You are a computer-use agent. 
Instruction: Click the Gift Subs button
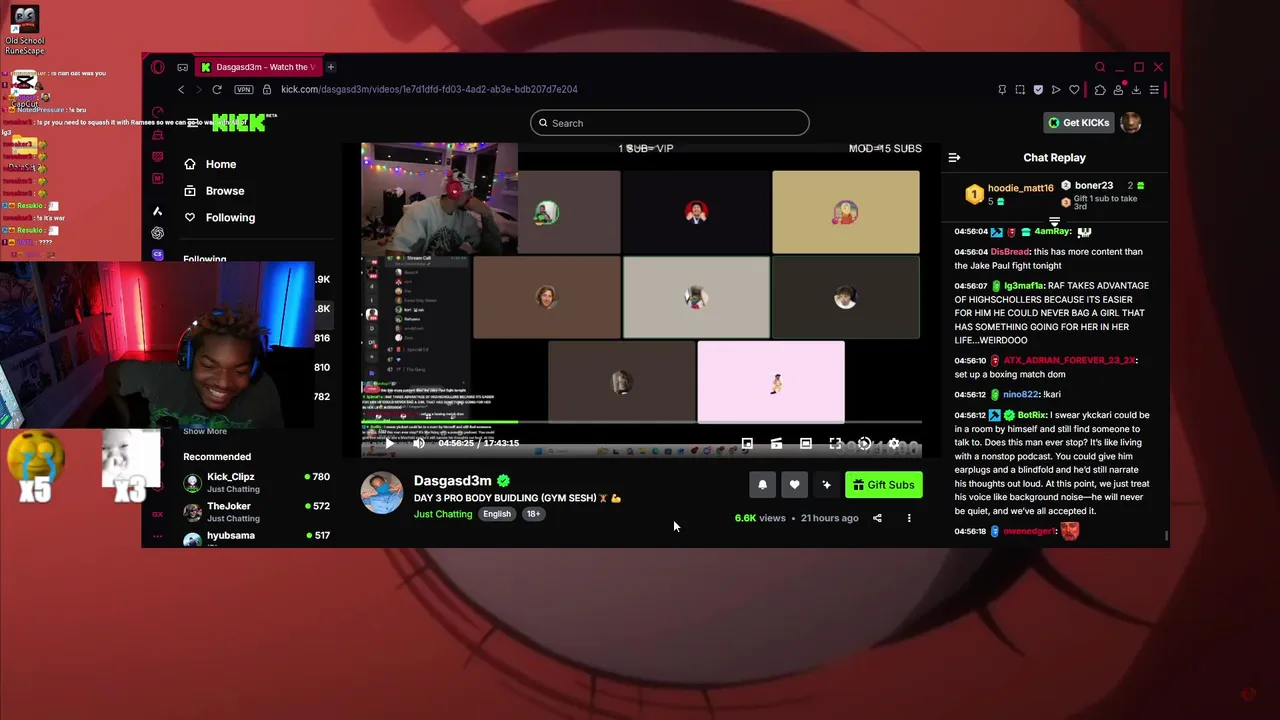884,485
